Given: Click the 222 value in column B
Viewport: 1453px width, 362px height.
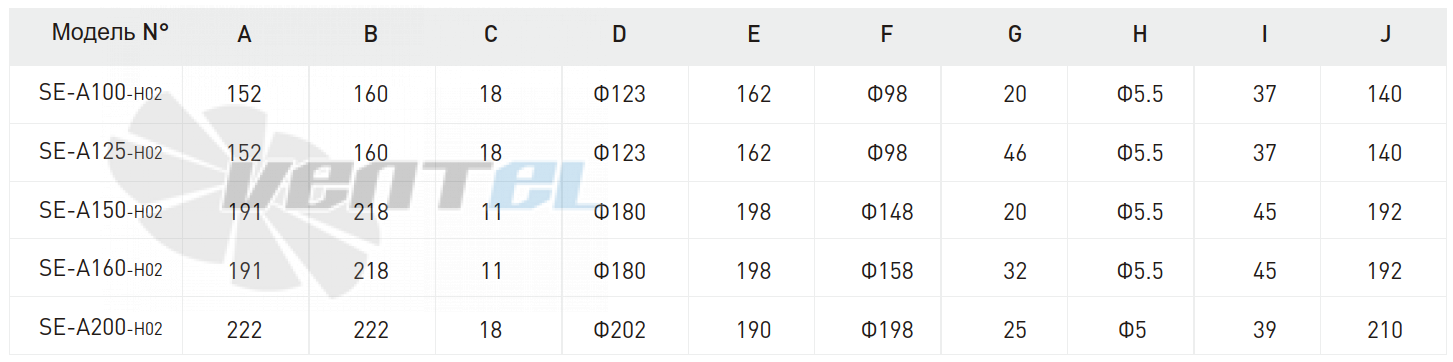Looking at the screenshot, I should pyautogui.click(x=371, y=330).
